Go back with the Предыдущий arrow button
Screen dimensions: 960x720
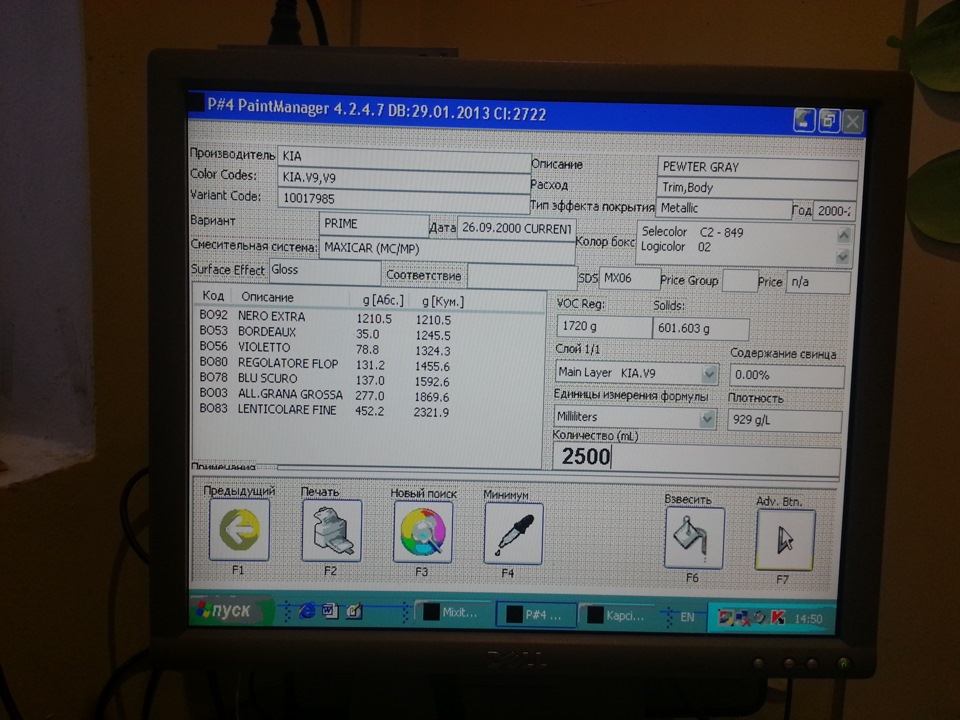pyautogui.click(x=239, y=530)
